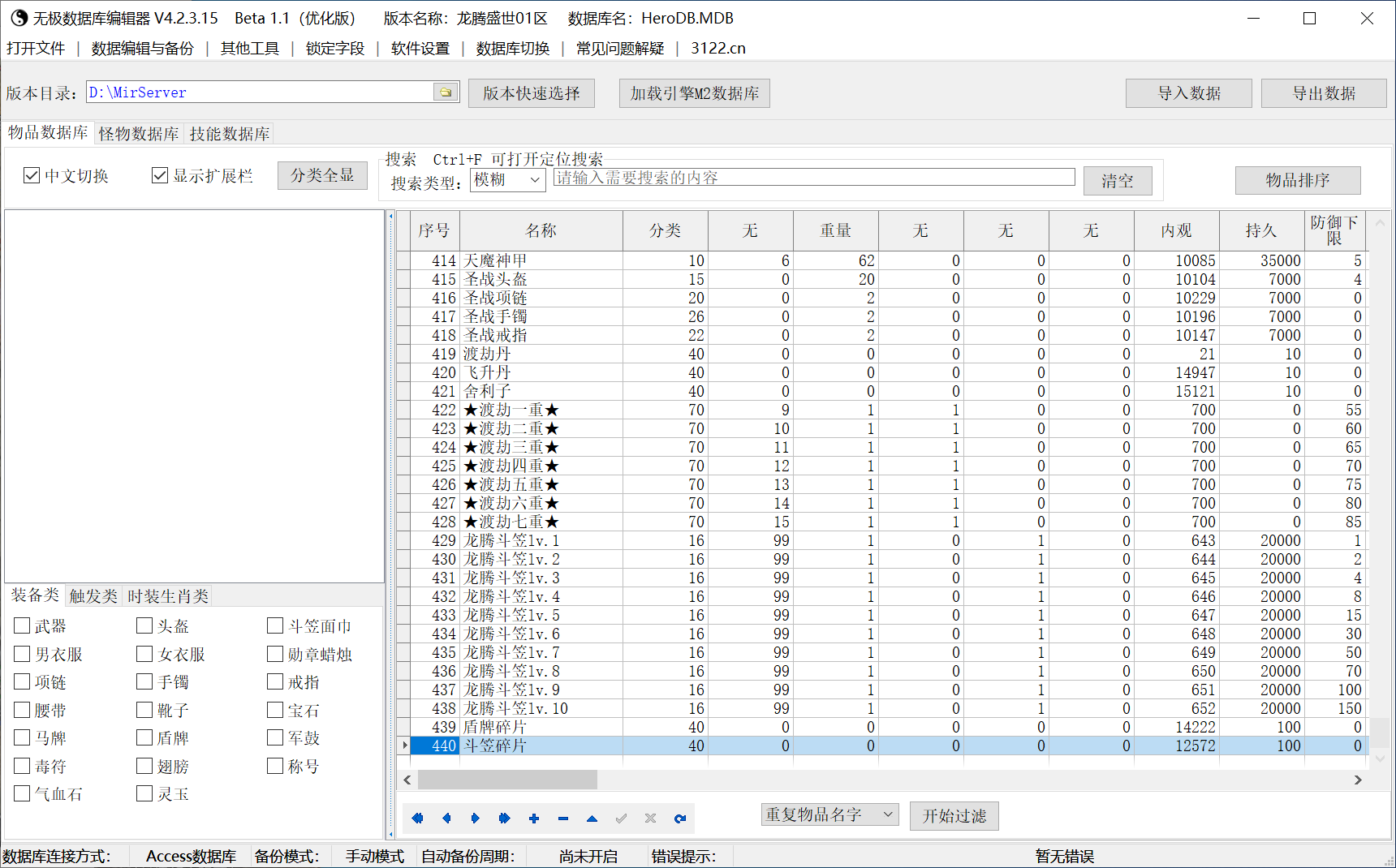Click the 导出数据 button
Viewport: 1396px width, 868px height.
(x=1325, y=93)
